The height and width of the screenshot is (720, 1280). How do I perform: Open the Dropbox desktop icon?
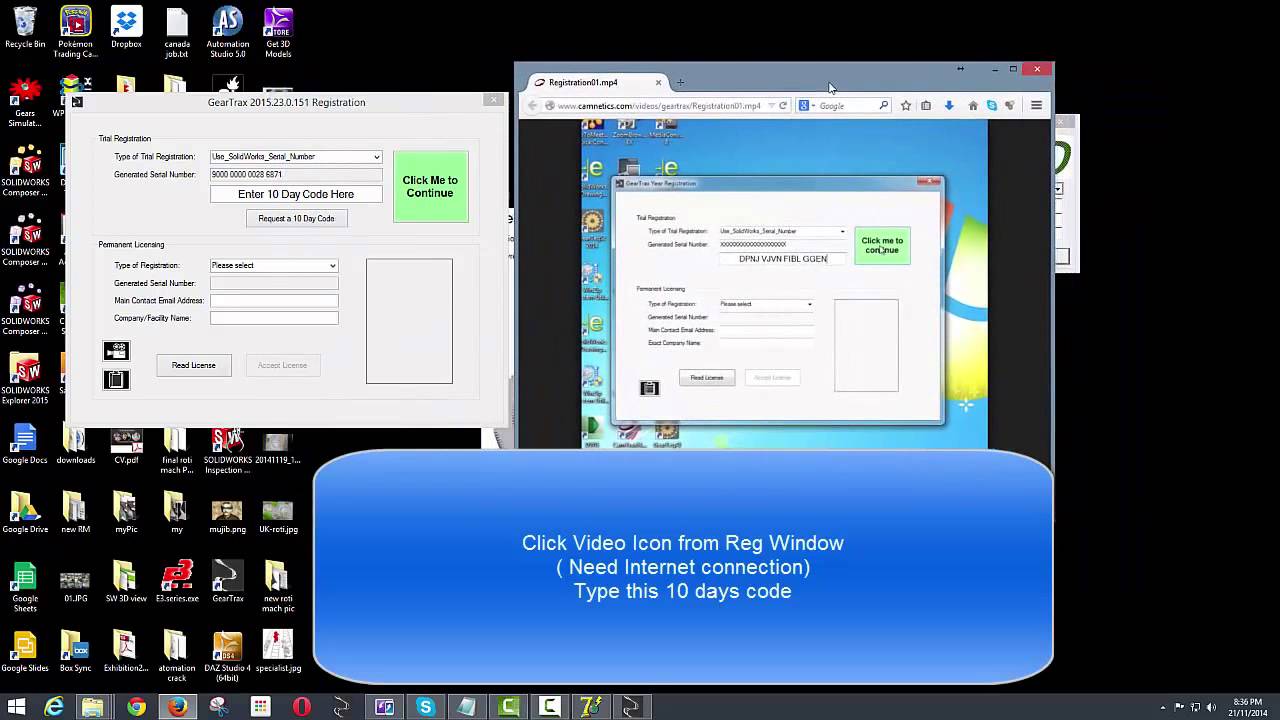(126, 27)
